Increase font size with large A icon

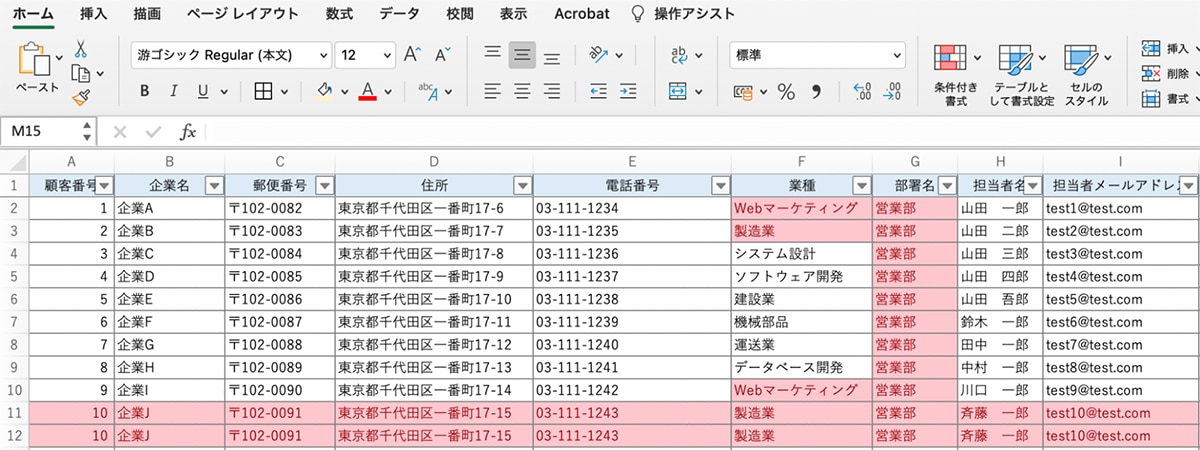(412, 55)
